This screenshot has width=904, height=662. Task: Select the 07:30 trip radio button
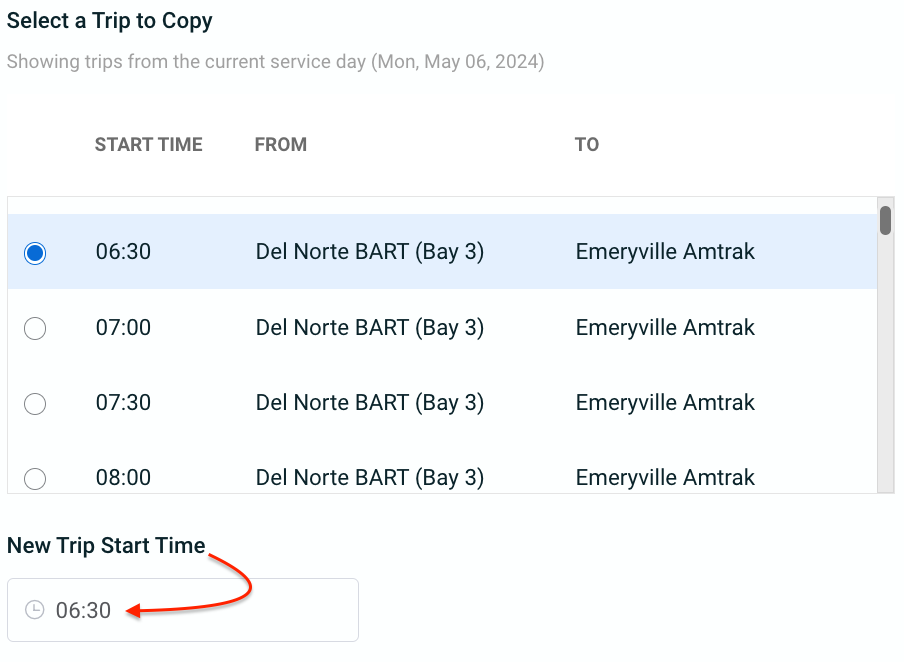pyautogui.click(x=35, y=403)
